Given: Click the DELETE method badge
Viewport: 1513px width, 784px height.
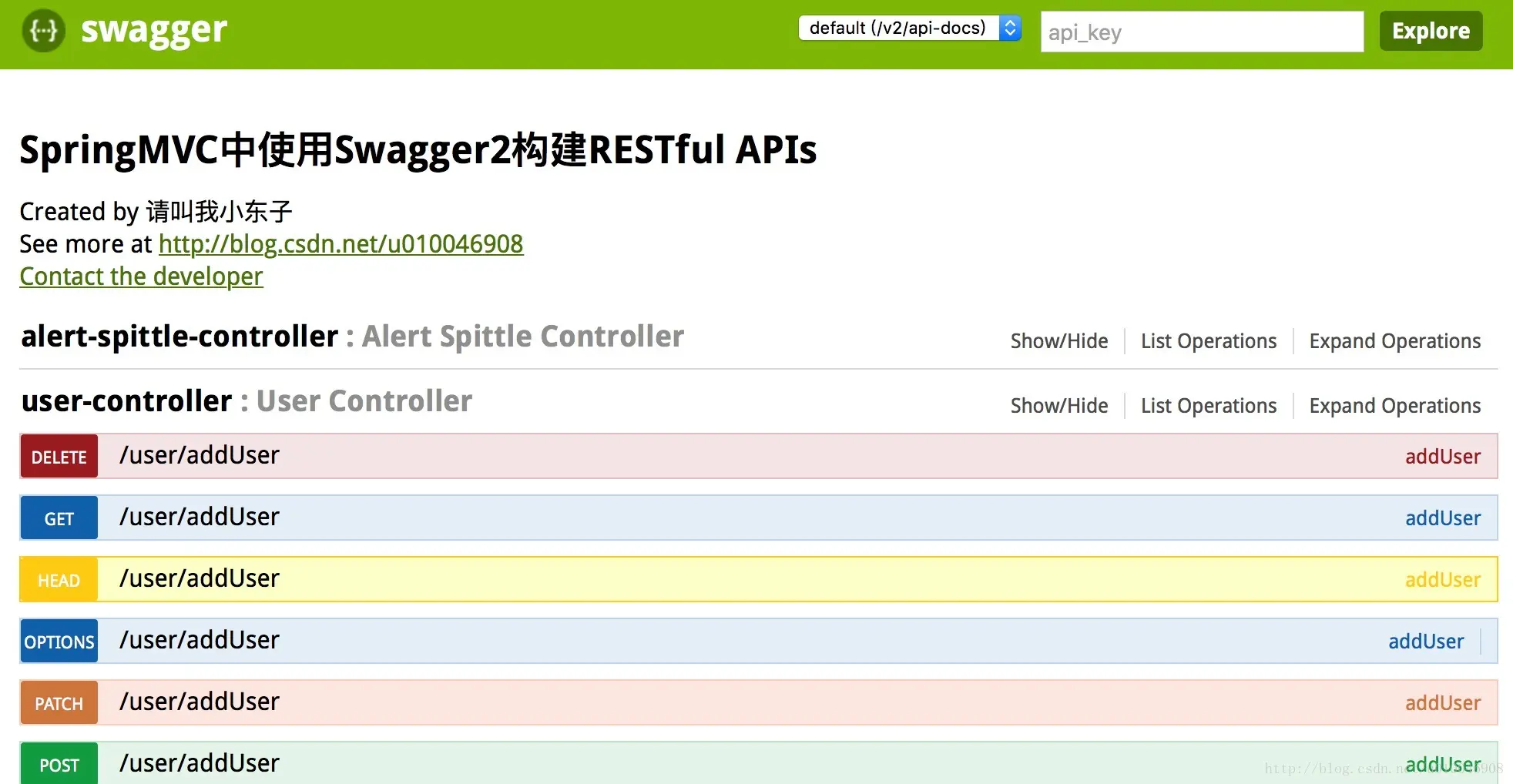Looking at the screenshot, I should pos(59,456).
